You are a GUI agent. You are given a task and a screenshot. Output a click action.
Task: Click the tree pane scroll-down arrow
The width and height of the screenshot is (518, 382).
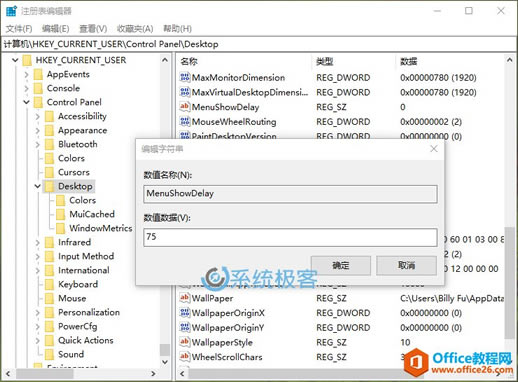coord(165,362)
